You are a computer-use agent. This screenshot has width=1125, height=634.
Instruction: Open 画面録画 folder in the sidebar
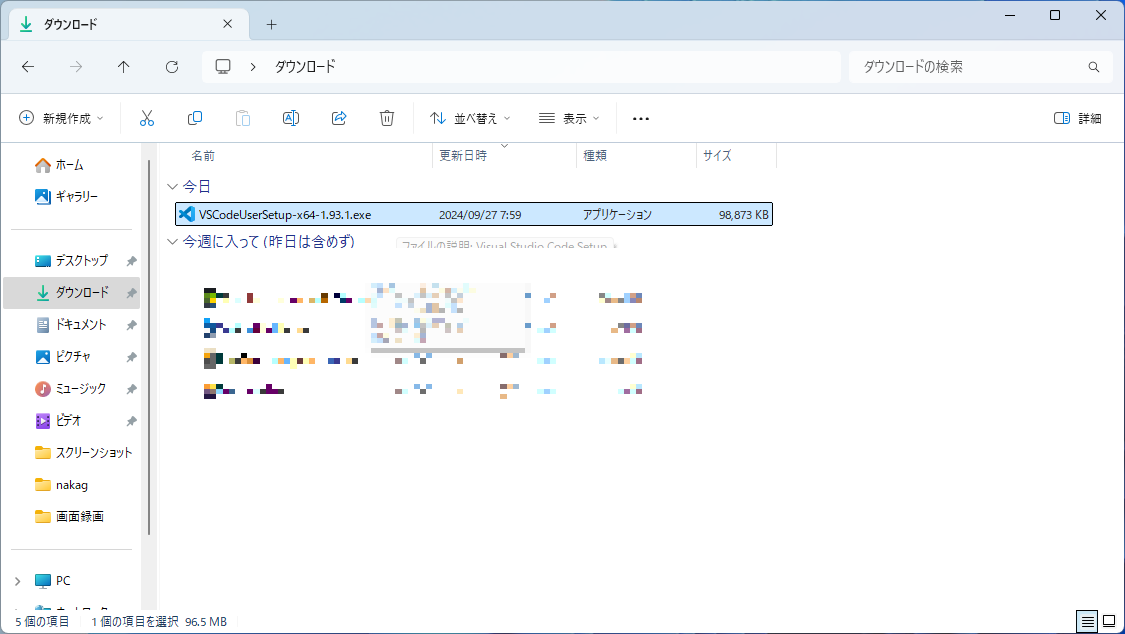tap(70, 516)
